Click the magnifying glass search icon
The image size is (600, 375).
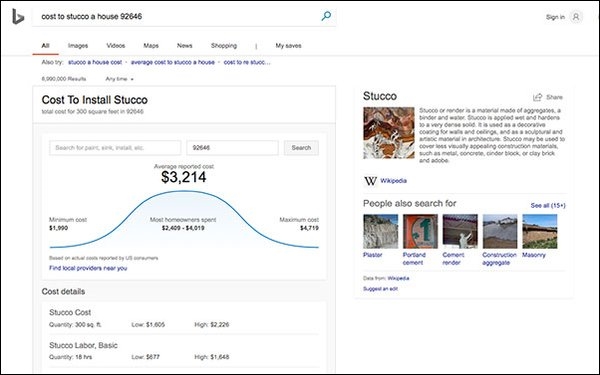pos(326,16)
